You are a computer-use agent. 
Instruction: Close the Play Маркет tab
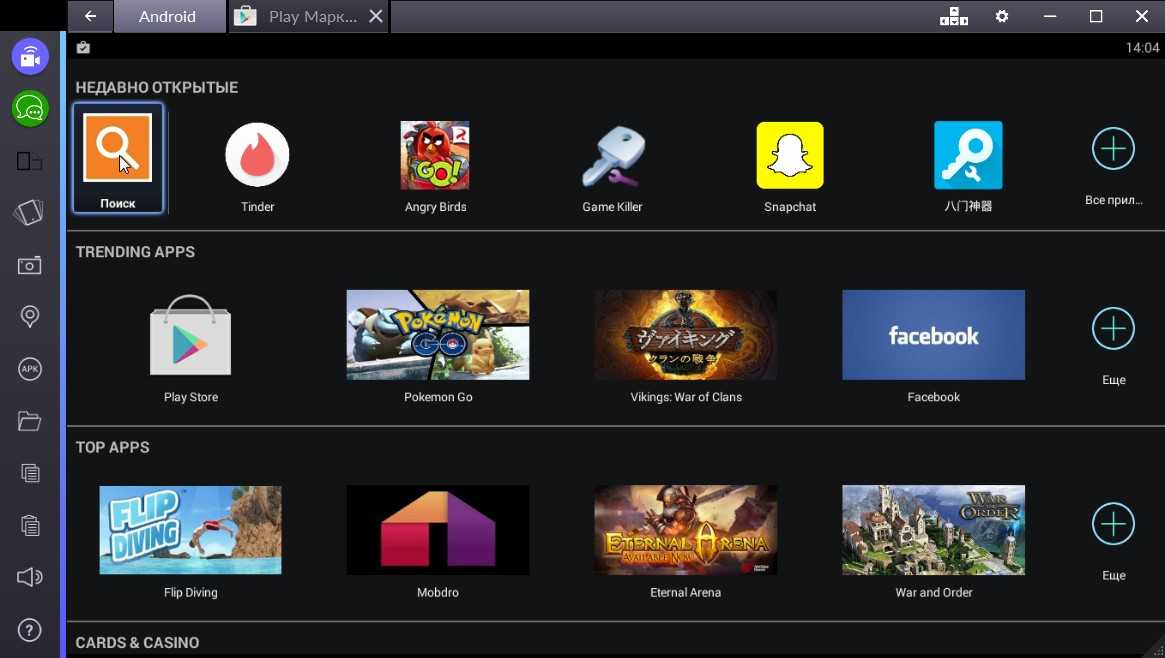(x=375, y=17)
